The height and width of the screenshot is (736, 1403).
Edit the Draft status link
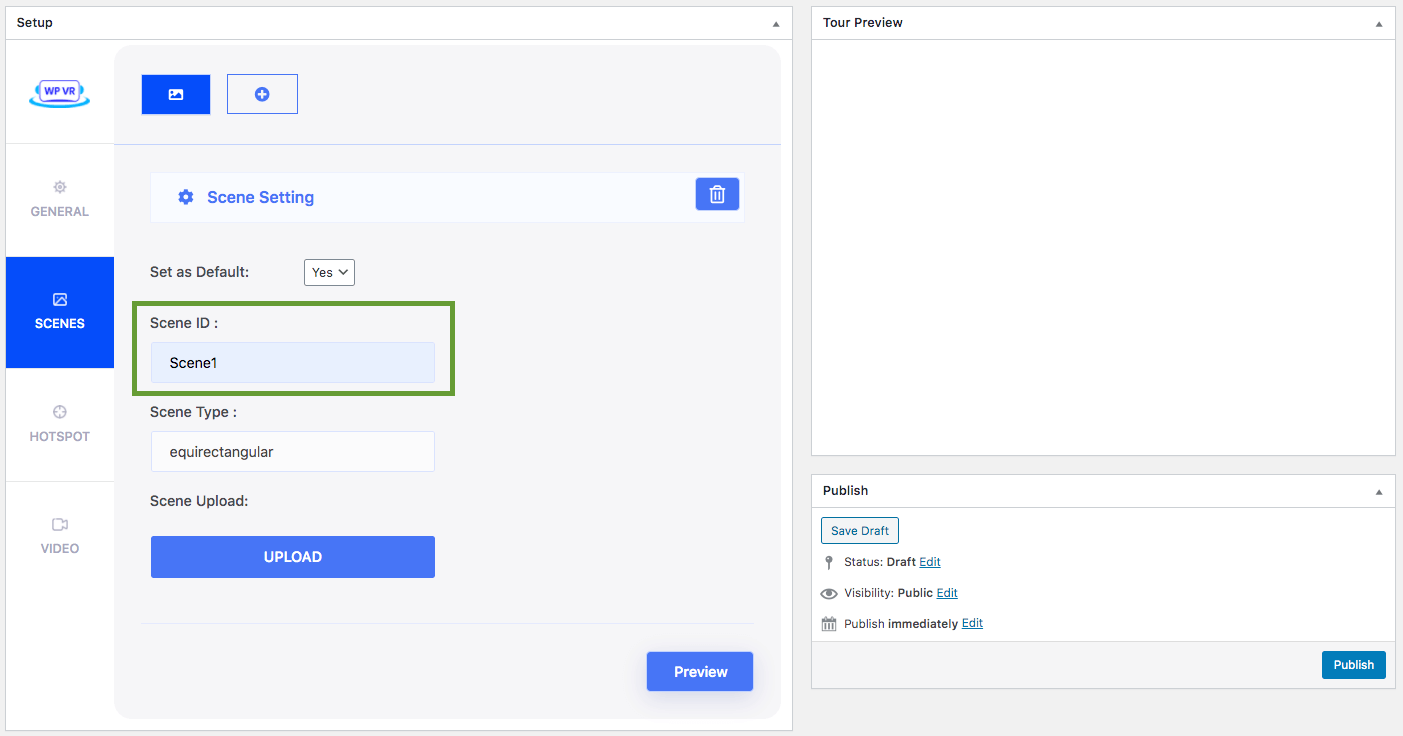(930, 562)
